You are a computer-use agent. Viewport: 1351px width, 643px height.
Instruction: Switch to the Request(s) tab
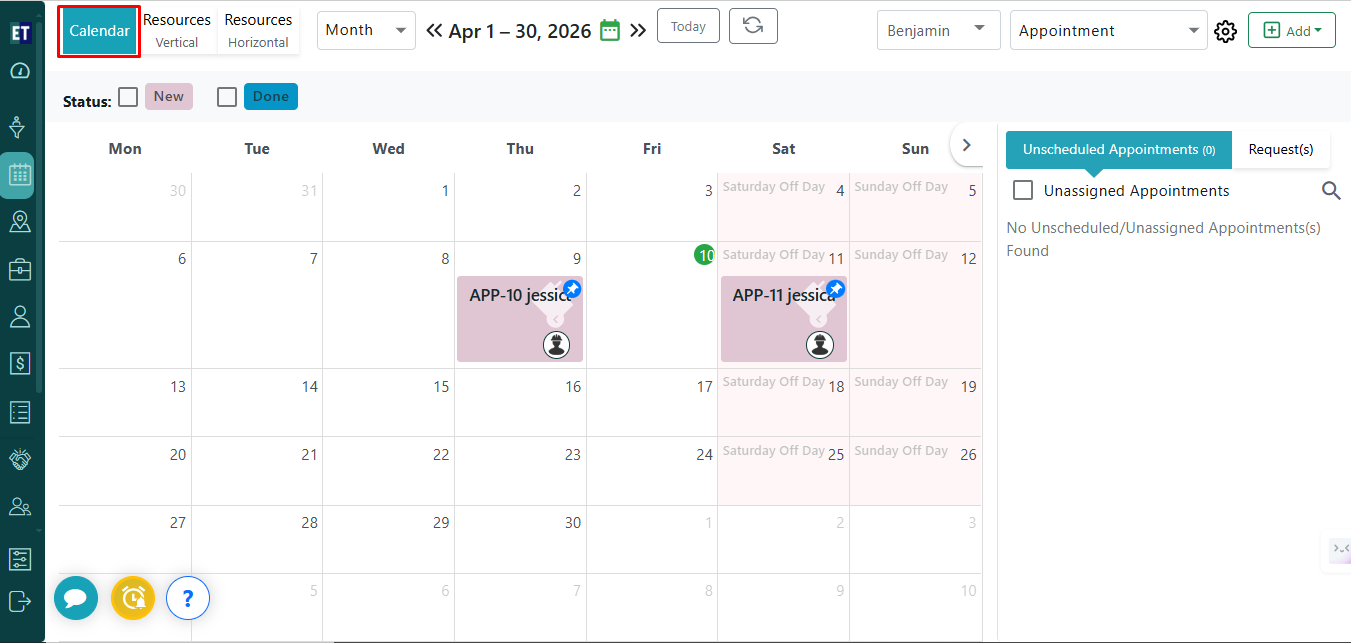tap(1281, 149)
